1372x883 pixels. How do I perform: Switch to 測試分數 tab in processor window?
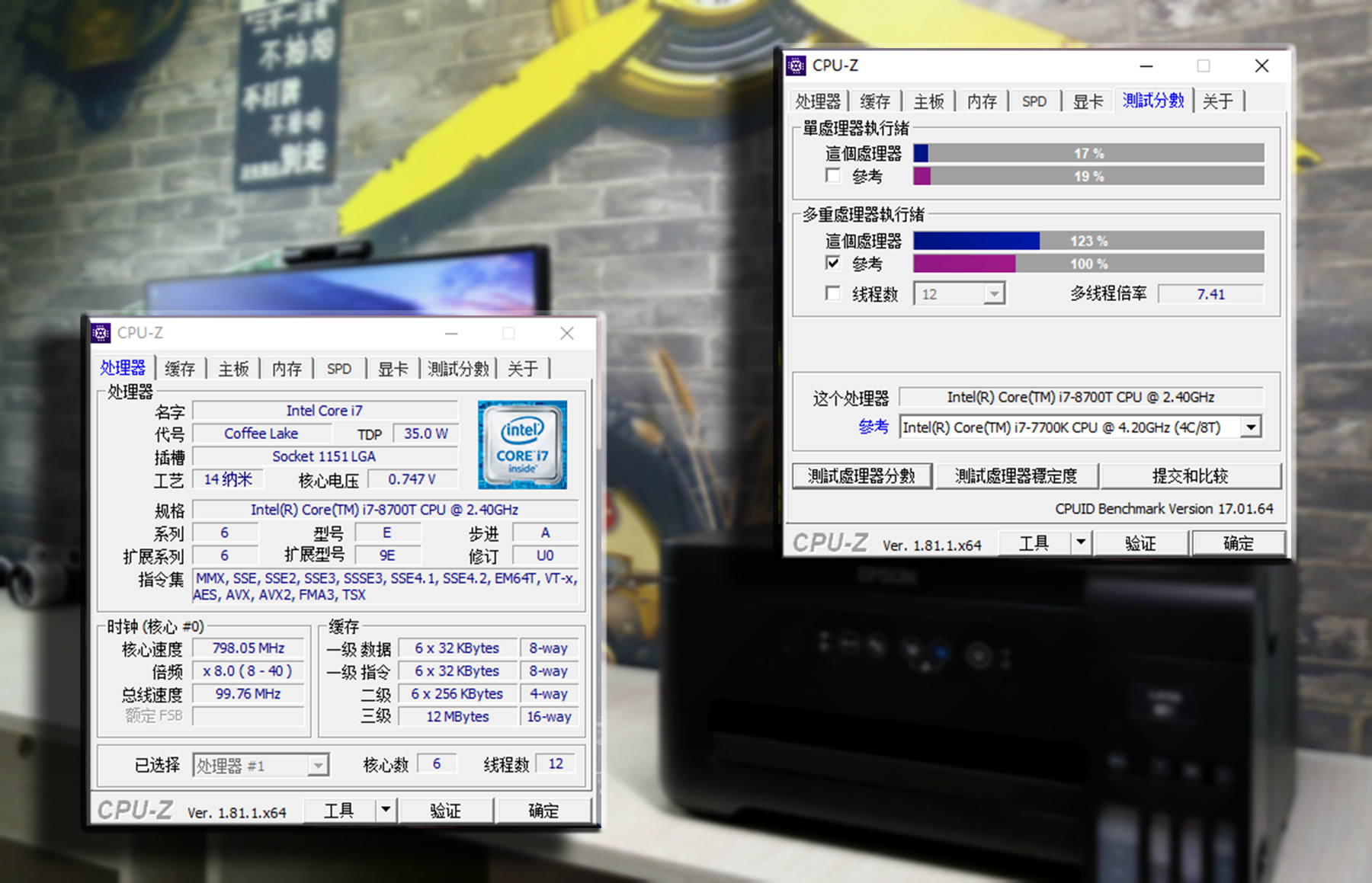tap(458, 369)
